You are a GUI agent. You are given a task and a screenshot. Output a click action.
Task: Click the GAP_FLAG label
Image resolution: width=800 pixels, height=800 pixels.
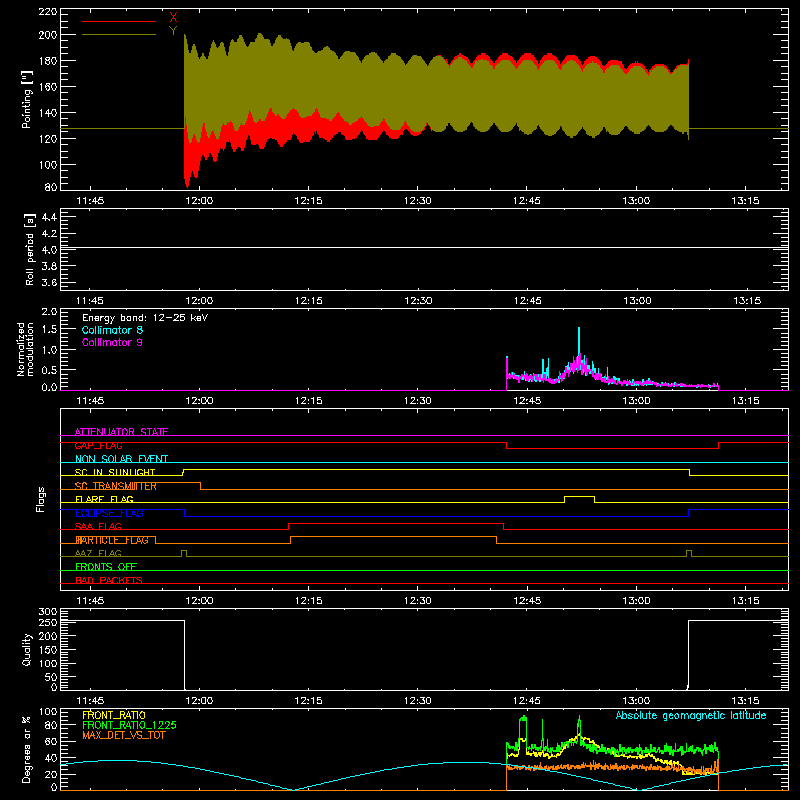(98, 445)
